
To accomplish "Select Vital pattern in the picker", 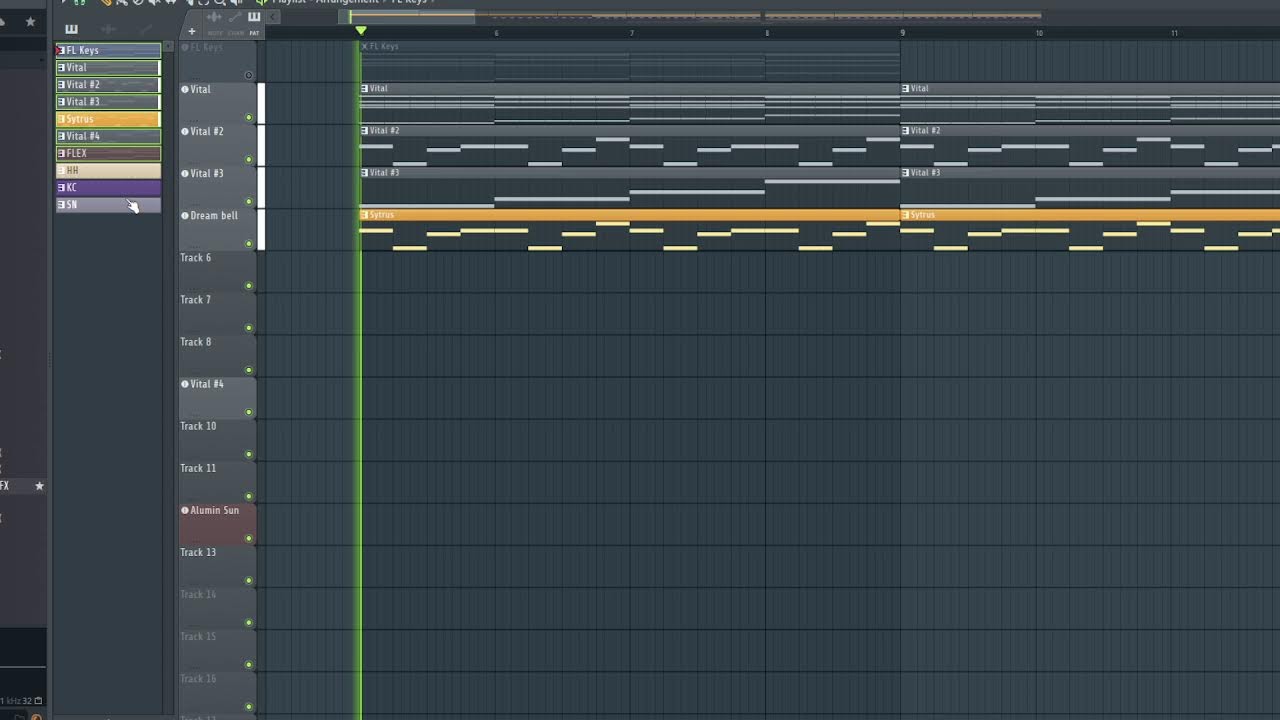I will click(x=108, y=67).
